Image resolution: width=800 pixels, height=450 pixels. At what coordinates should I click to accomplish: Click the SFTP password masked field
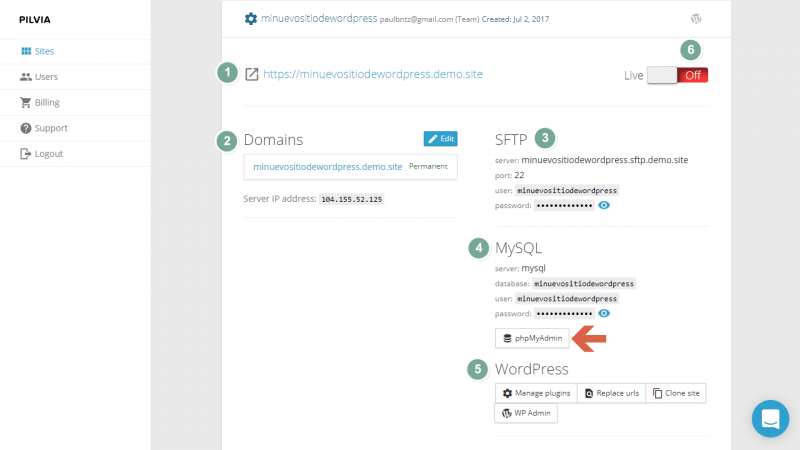(x=564, y=206)
